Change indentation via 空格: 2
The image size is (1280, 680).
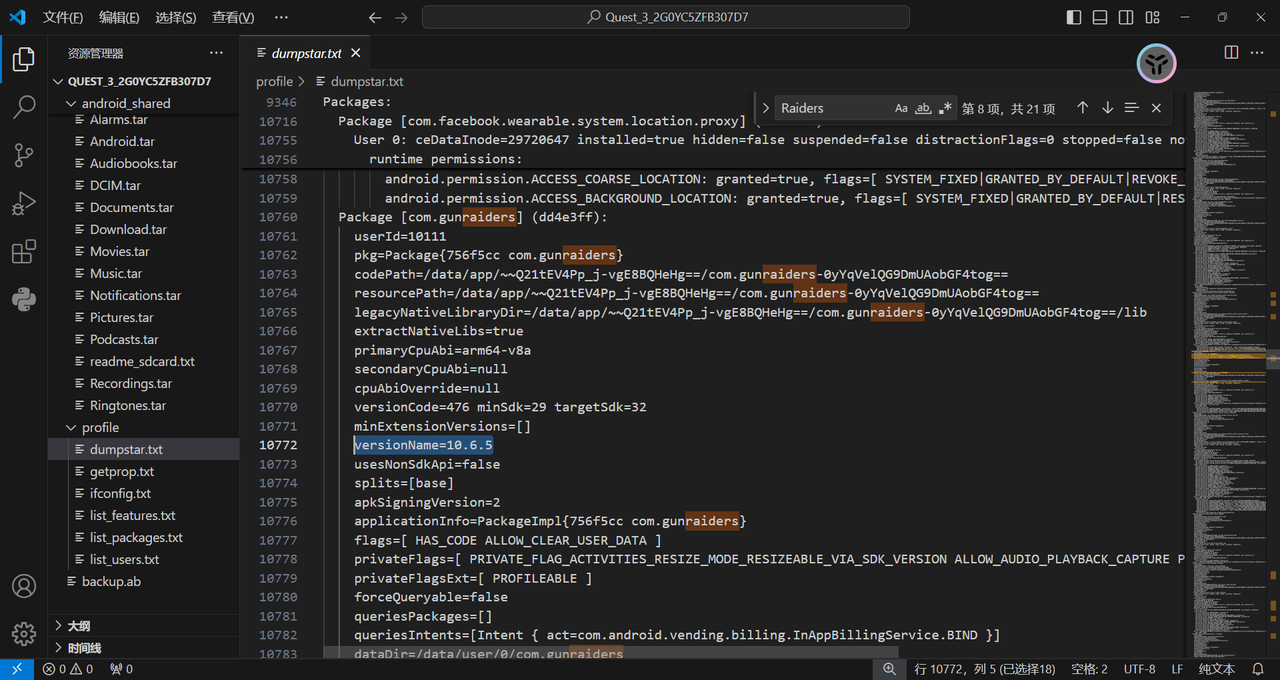pyautogui.click(x=1088, y=669)
